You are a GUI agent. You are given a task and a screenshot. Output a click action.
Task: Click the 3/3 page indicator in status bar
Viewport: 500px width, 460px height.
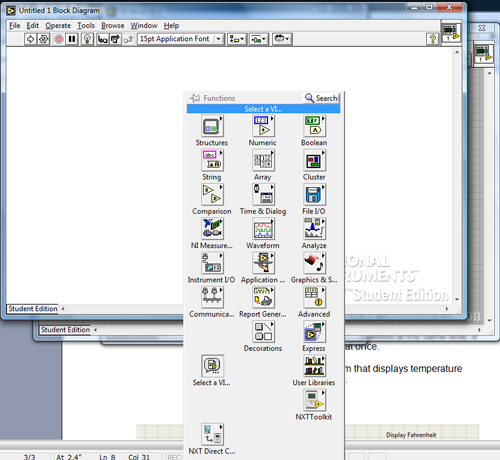[x=29, y=457]
